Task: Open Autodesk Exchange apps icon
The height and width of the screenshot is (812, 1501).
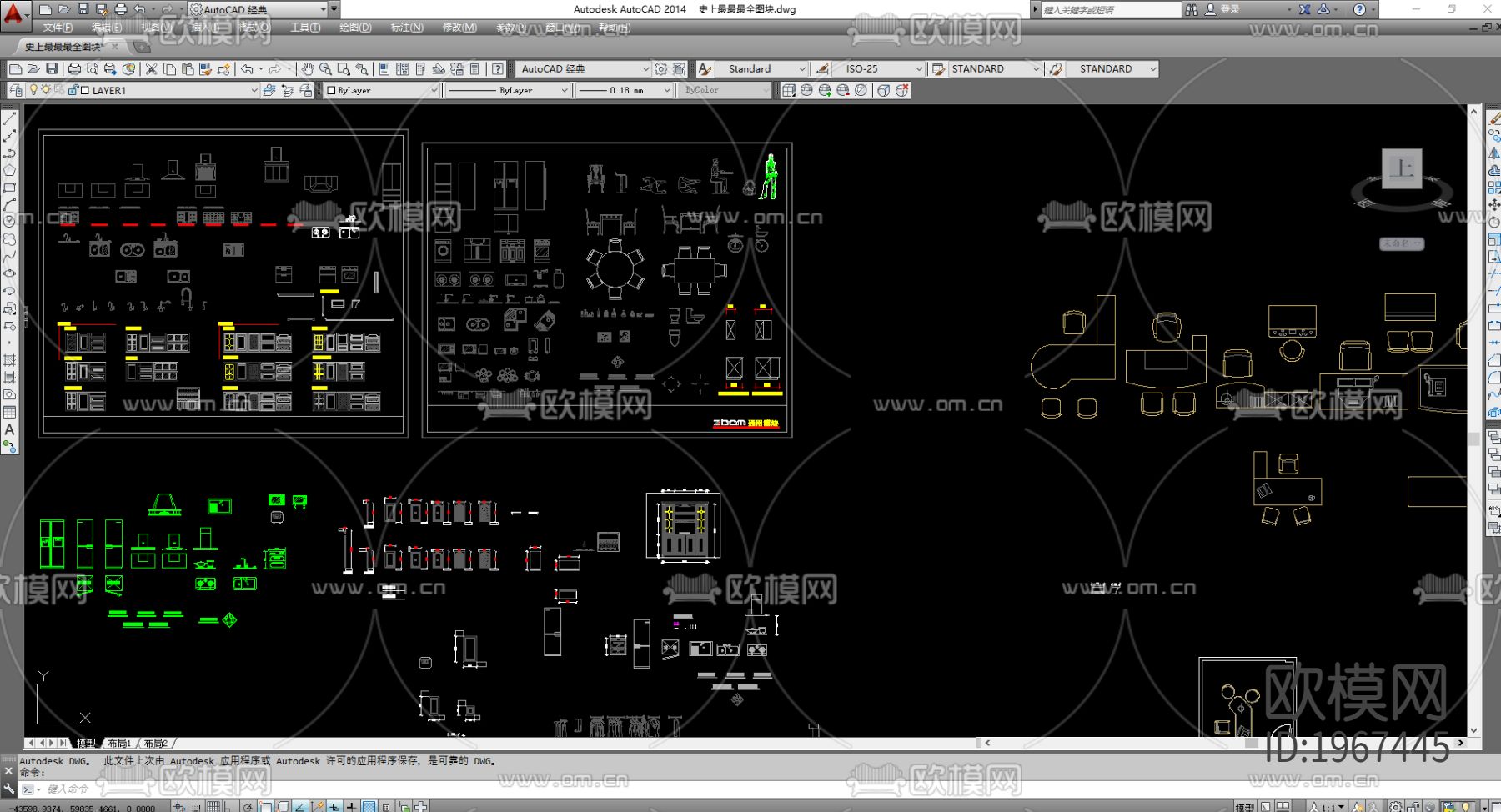Action: point(1304,9)
